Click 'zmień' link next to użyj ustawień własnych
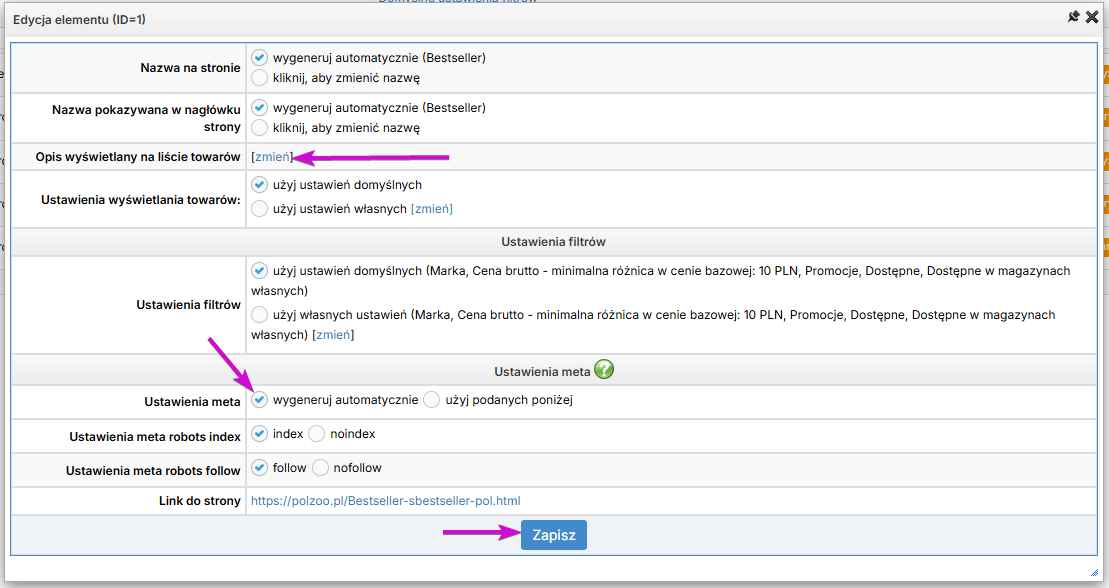Image resolution: width=1109 pixels, height=588 pixels. point(432,209)
